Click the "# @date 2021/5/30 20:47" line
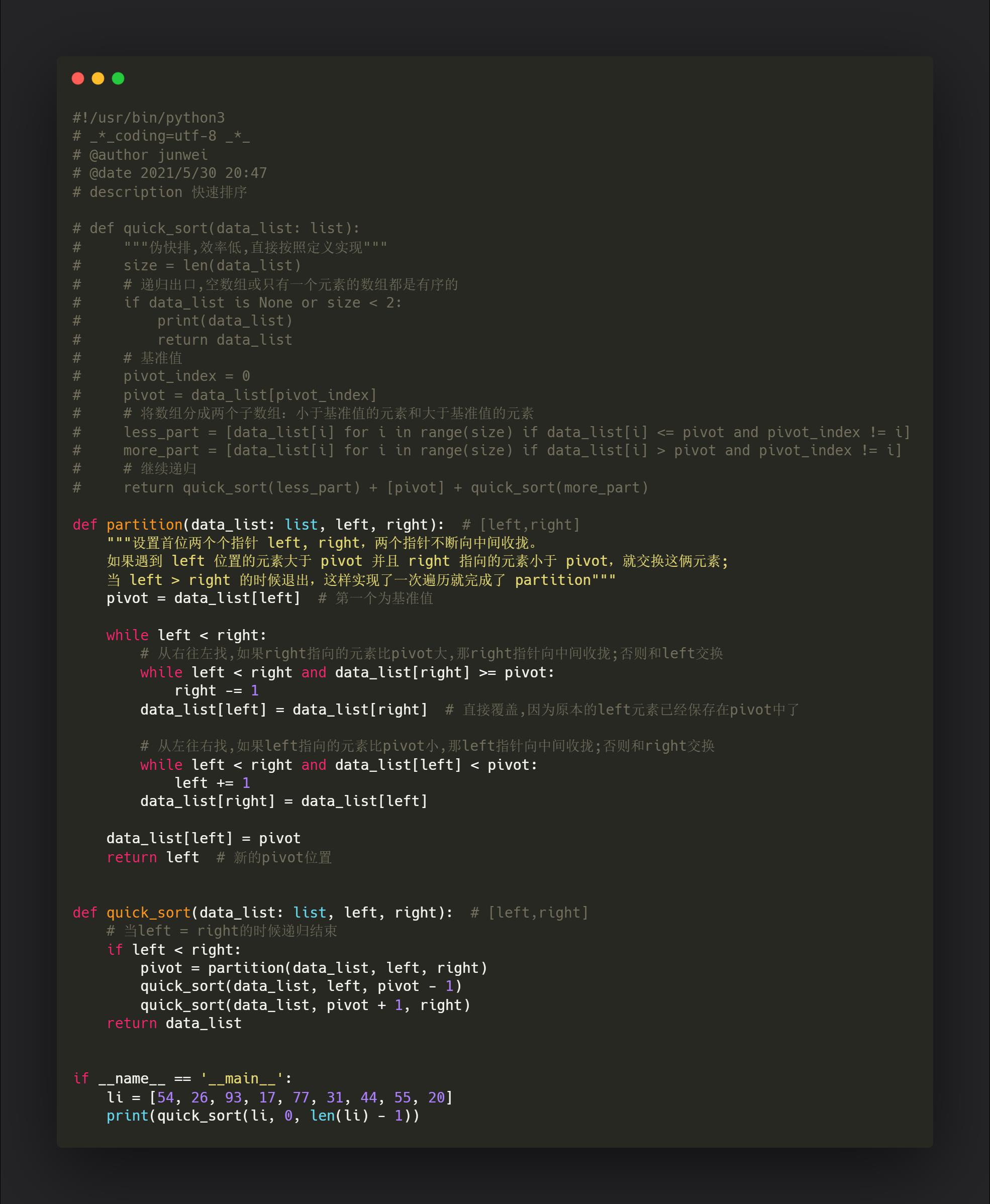This screenshot has height=1204, width=990. coord(170,173)
